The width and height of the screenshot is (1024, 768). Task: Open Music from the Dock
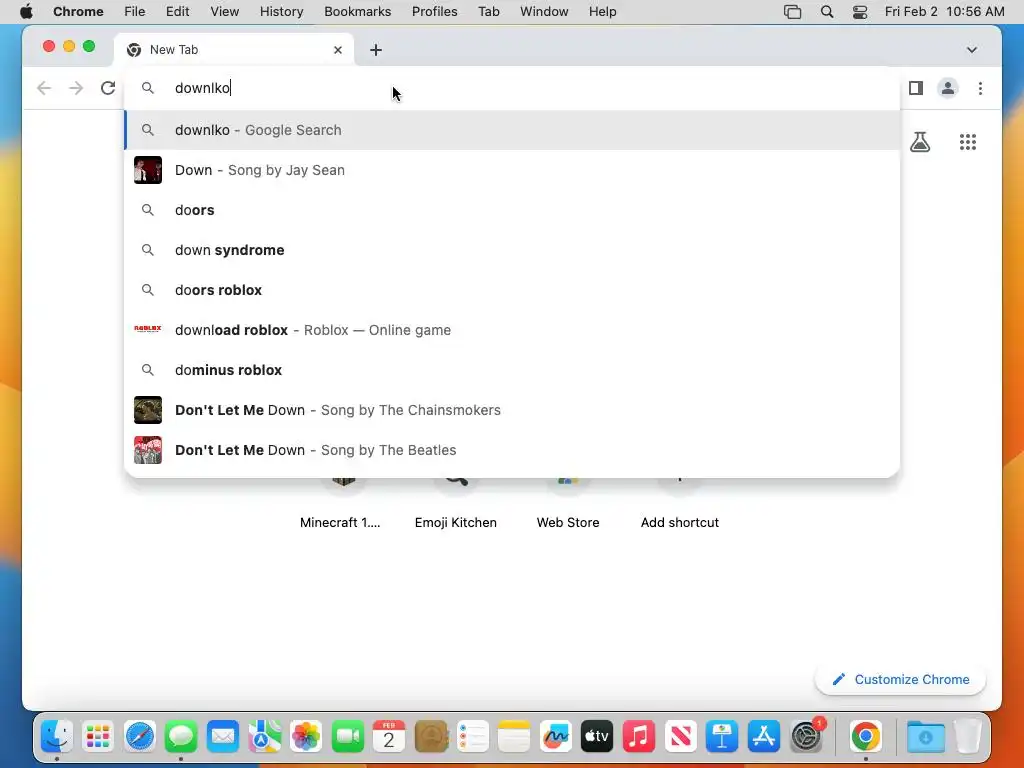click(x=639, y=737)
